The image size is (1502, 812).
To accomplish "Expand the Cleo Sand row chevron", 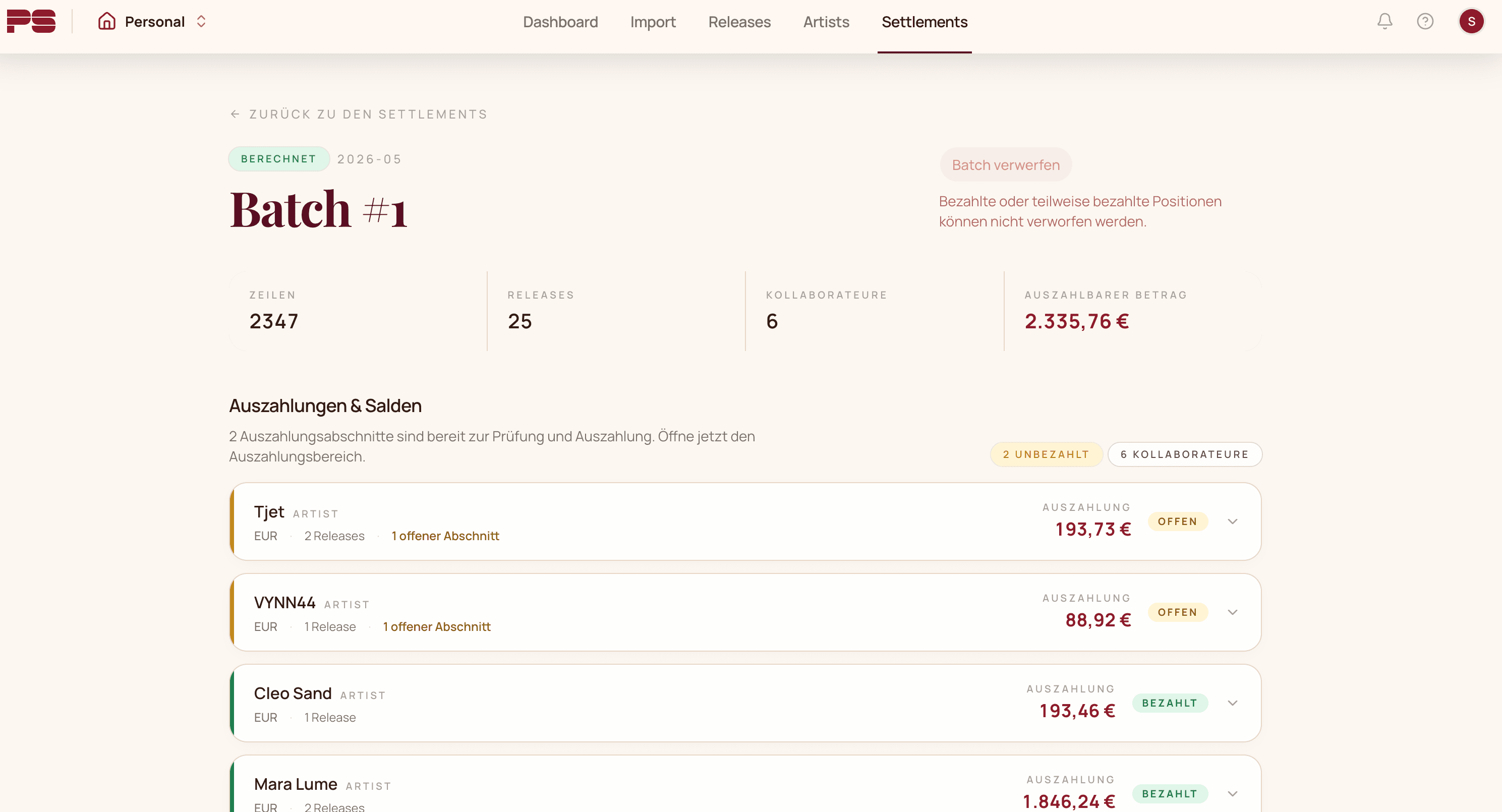I will tap(1232, 703).
